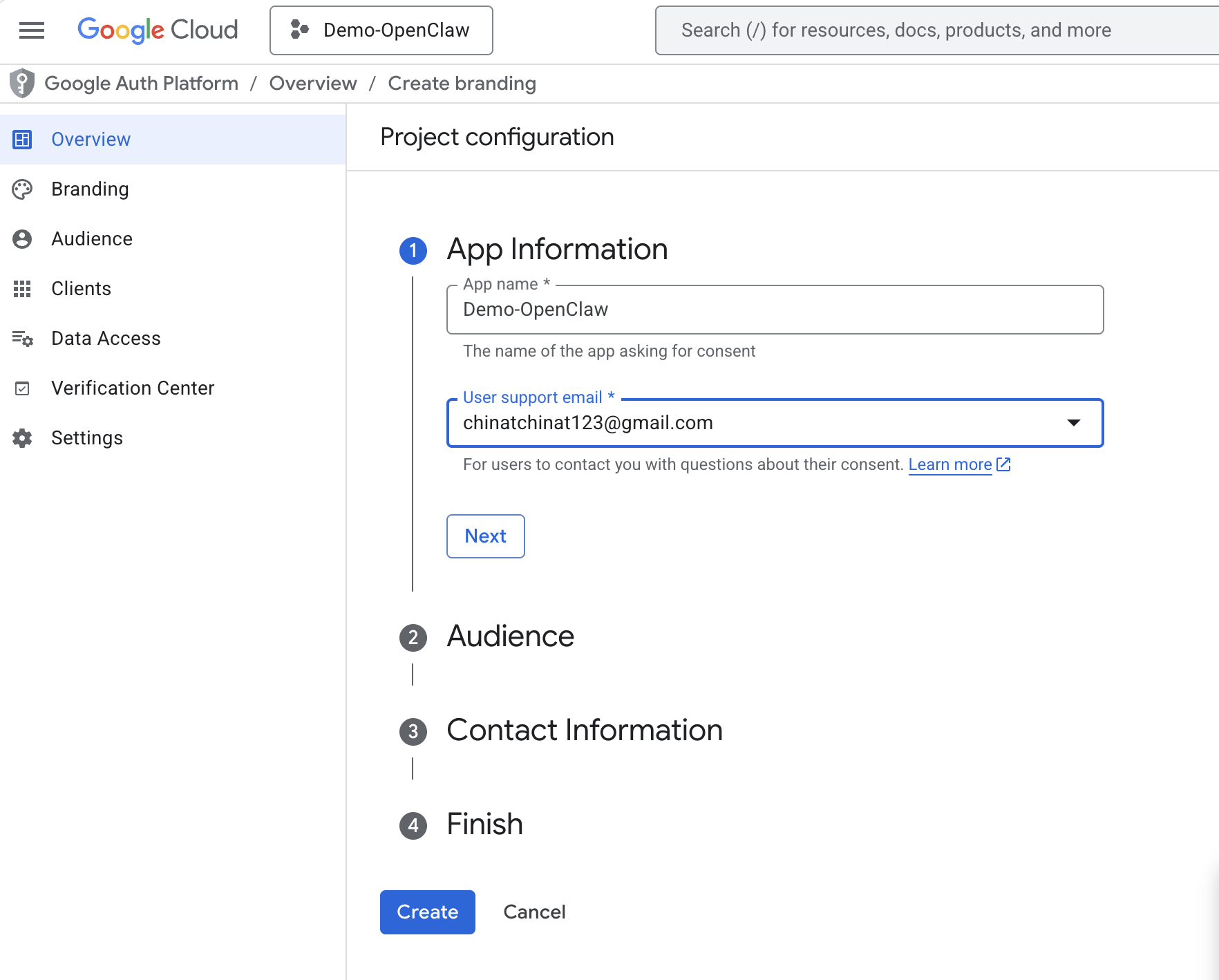
Task: Click the Next button
Action: pos(485,536)
